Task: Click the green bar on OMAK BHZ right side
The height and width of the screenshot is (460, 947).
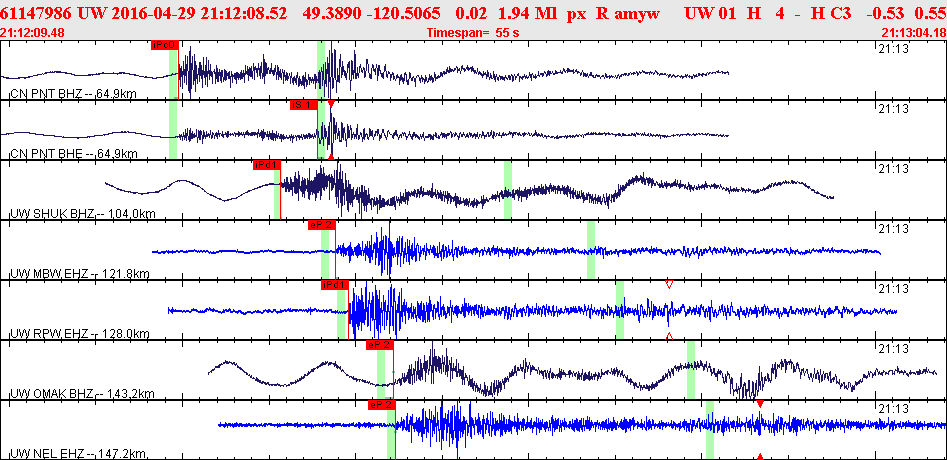Action: pyautogui.click(x=690, y=369)
